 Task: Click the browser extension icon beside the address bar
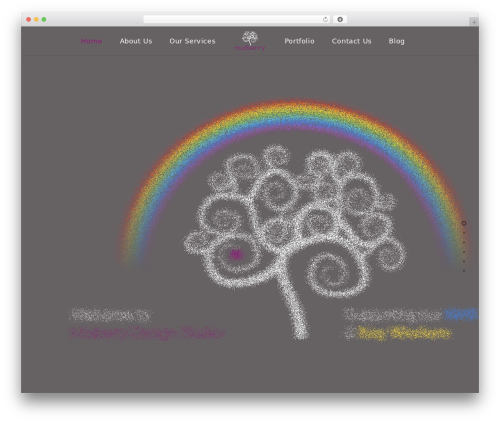tap(340, 19)
